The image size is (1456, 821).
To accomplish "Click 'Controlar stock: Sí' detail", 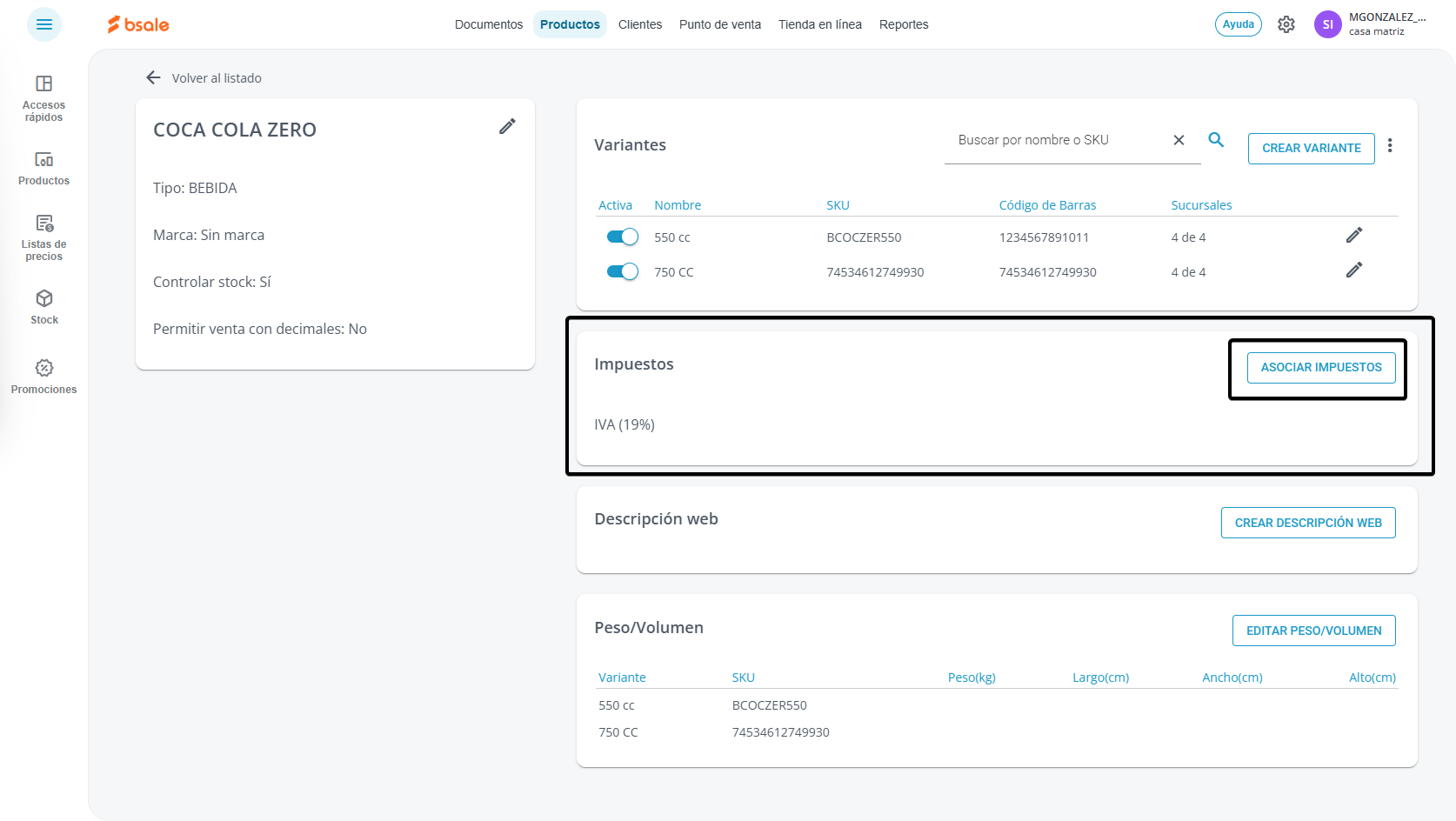I will point(212,282).
